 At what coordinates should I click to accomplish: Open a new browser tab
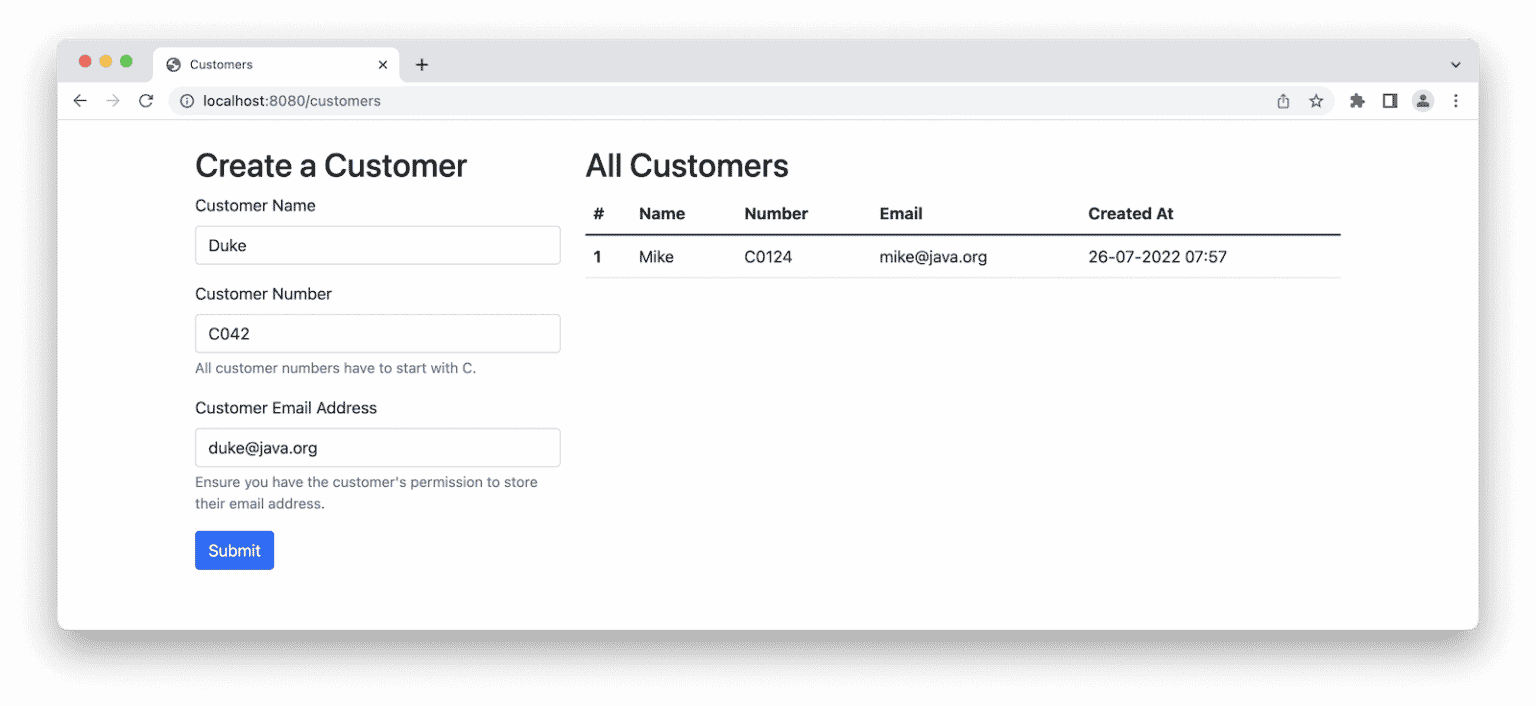[x=422, y=65]
